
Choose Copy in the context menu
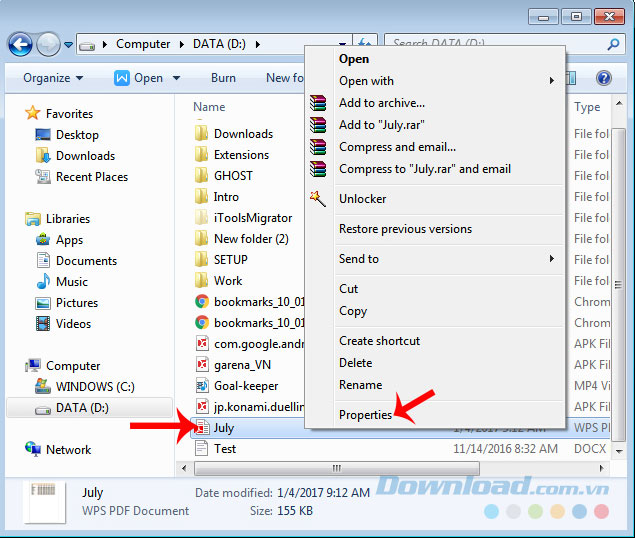pos(436,311)
